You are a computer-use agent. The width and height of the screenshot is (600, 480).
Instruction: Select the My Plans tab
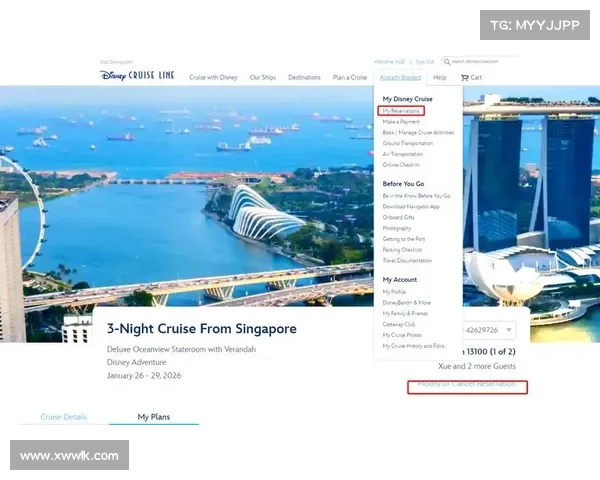[x=155, y=417]
